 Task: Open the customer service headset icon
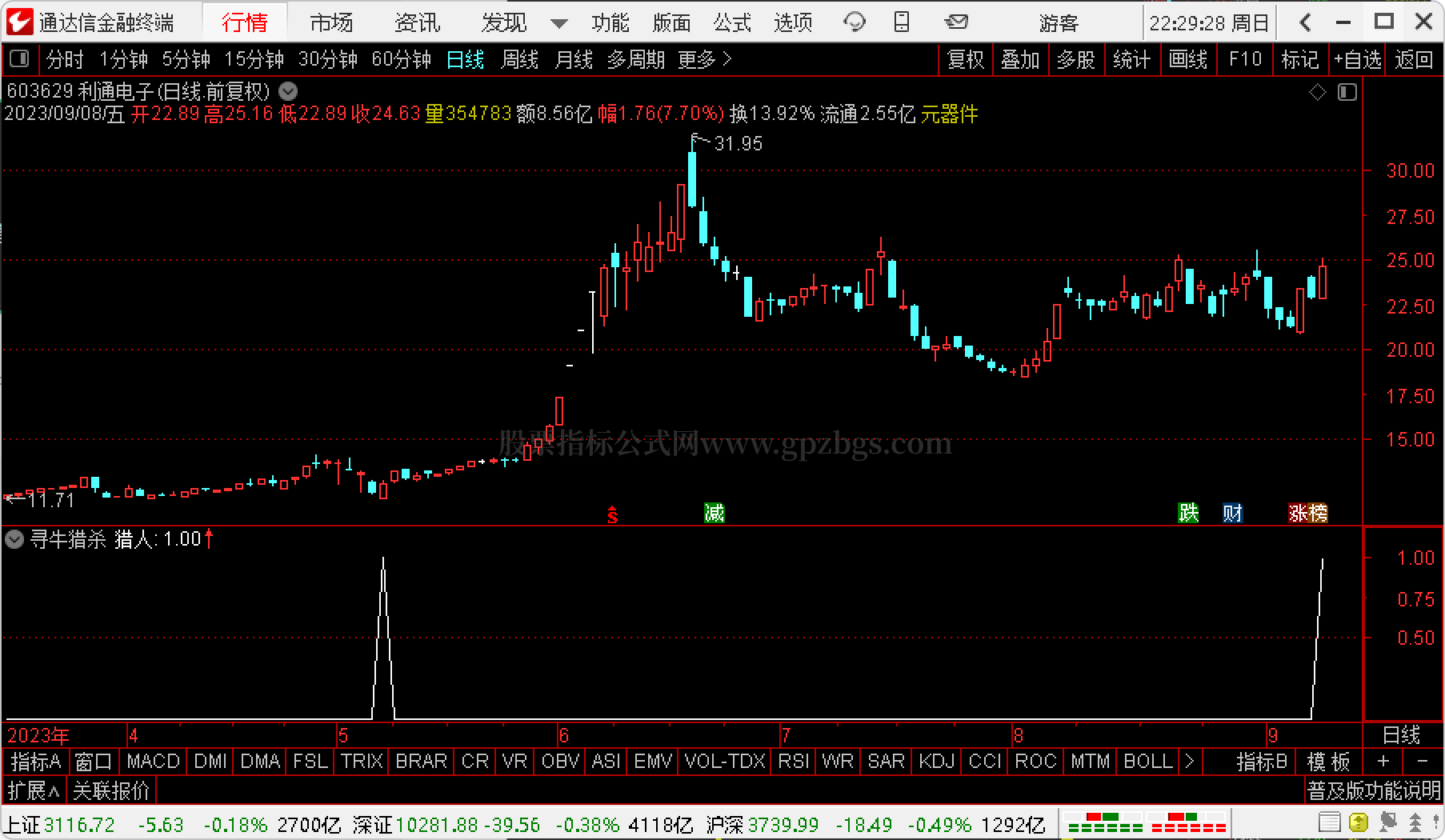(x=855, y=22)
